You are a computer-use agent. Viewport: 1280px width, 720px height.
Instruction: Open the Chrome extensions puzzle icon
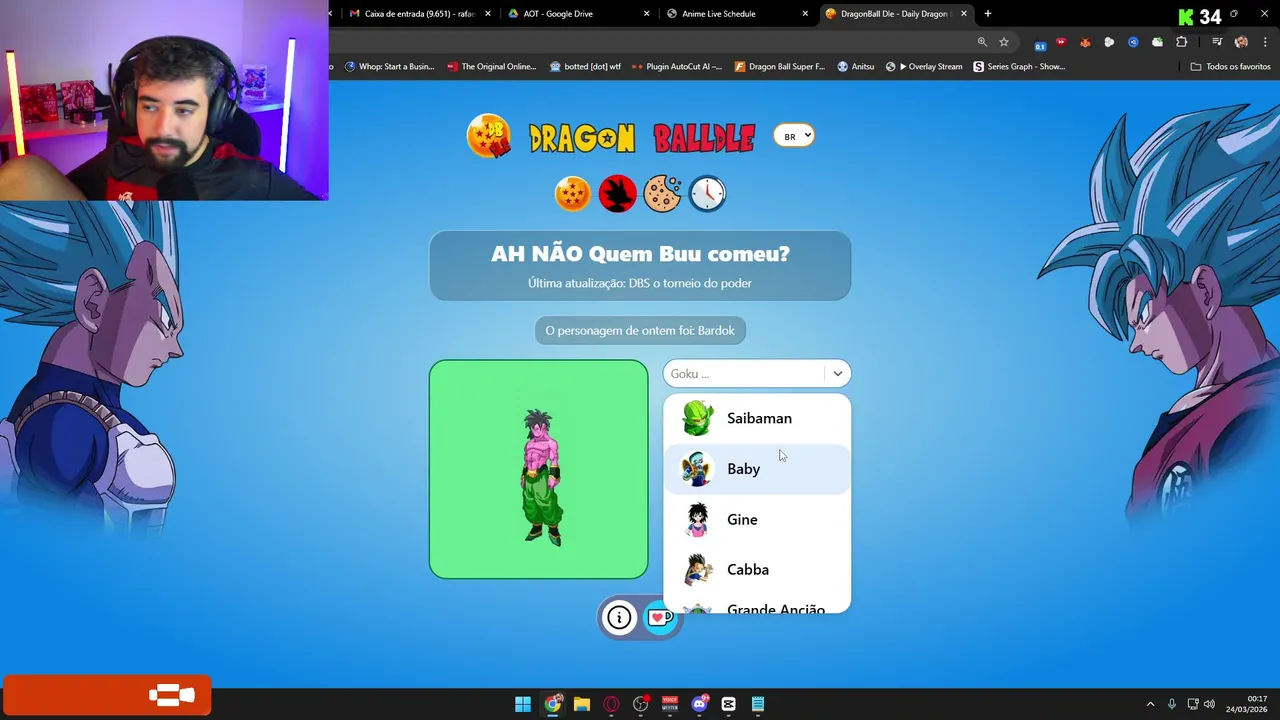point(1182,42)
